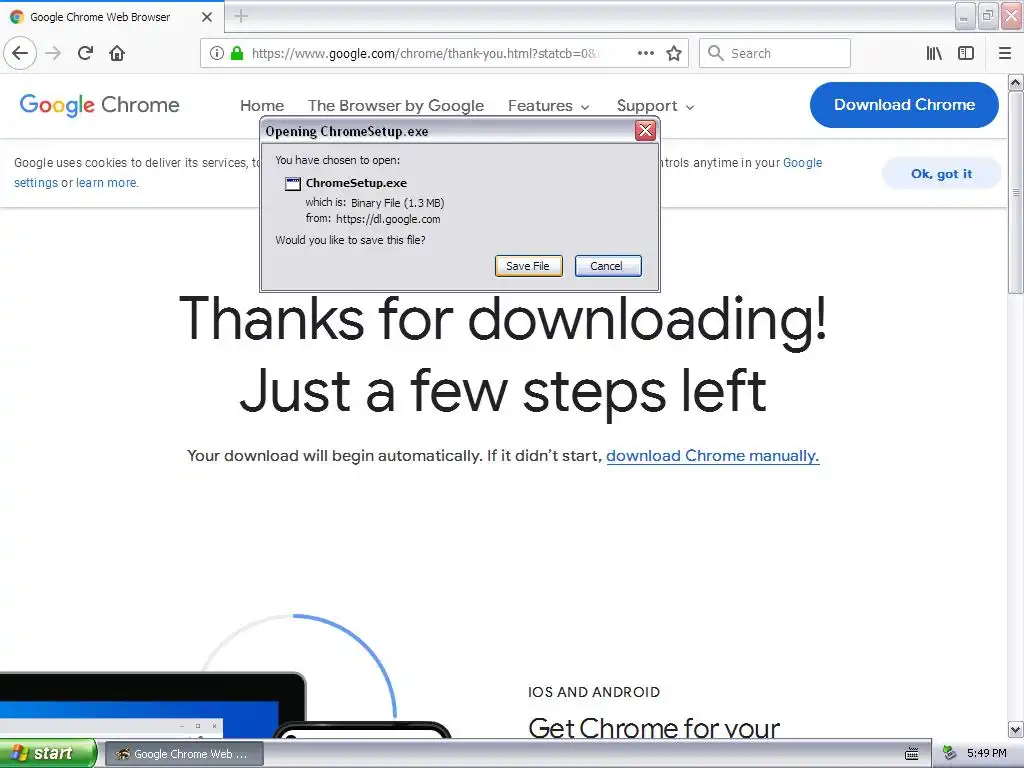The height and width of the screenshot is (768, 1024).
Task: Click the green padlock security icon
Action: click(237, 53)
